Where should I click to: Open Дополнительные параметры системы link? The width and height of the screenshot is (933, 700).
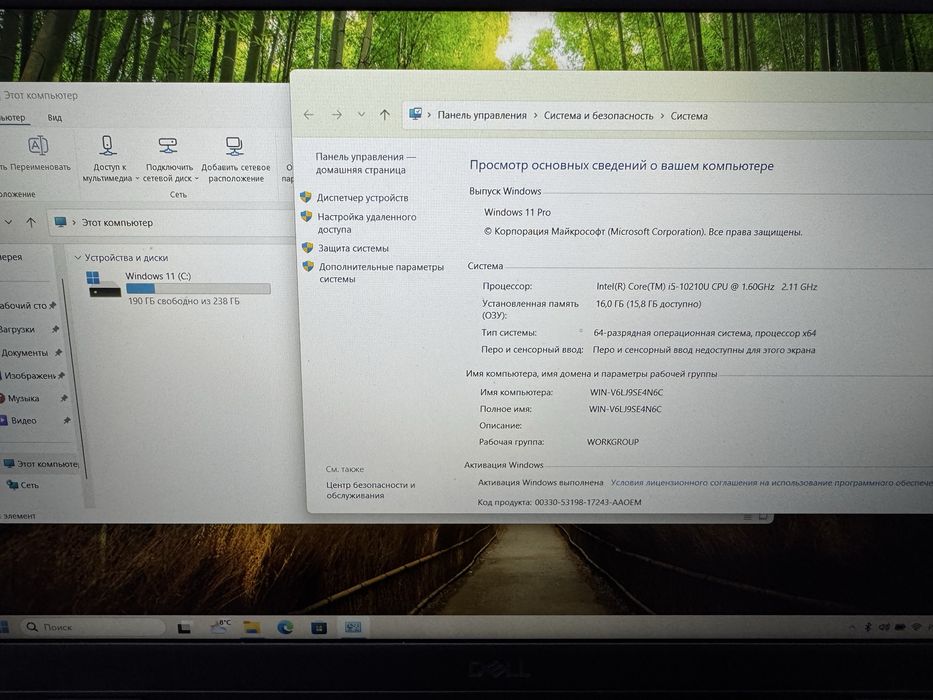tap(381, 273)
